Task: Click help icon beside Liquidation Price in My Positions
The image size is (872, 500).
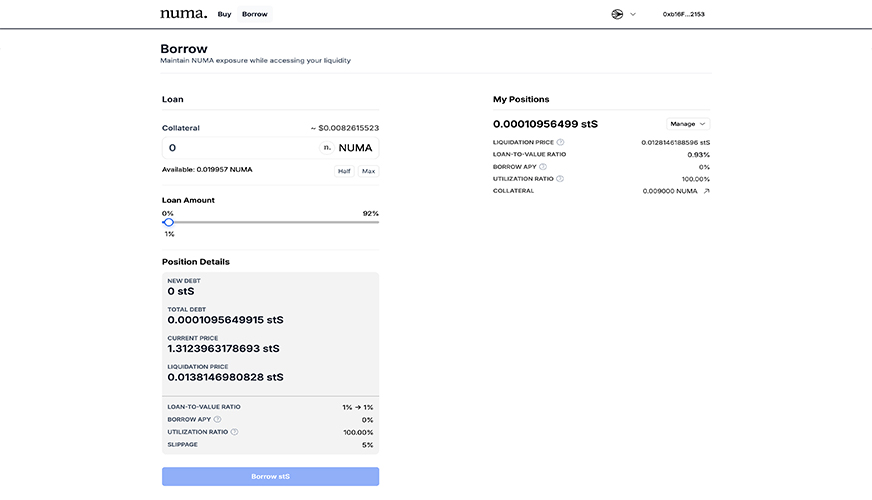Action: pyautogui.click(x=560, y=142)
